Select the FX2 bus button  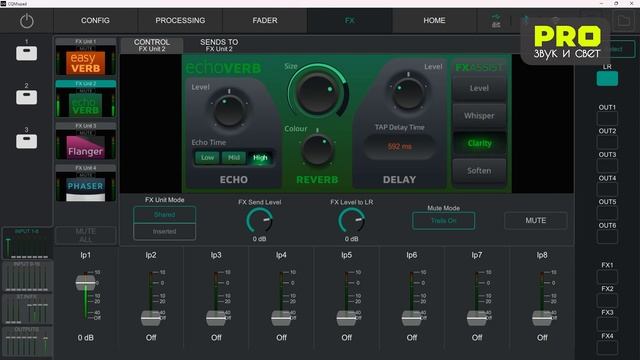(x=607, y=301)
